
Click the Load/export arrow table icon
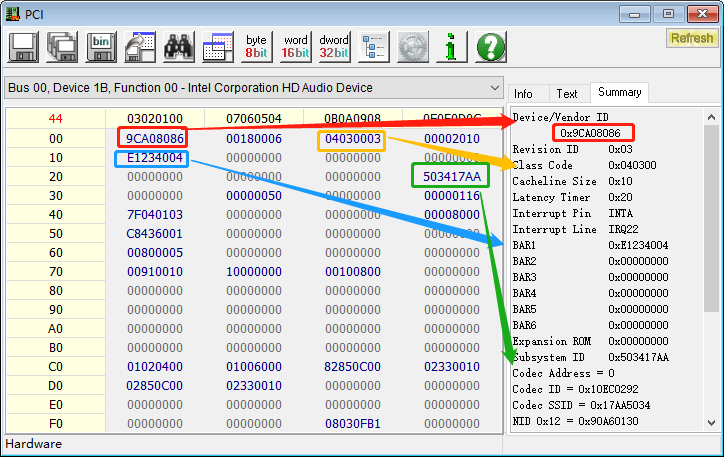(140, 47)
